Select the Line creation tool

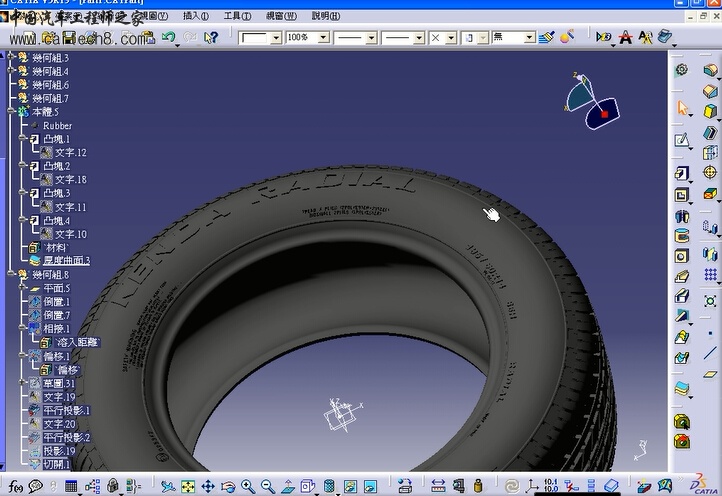click(710, 354)
